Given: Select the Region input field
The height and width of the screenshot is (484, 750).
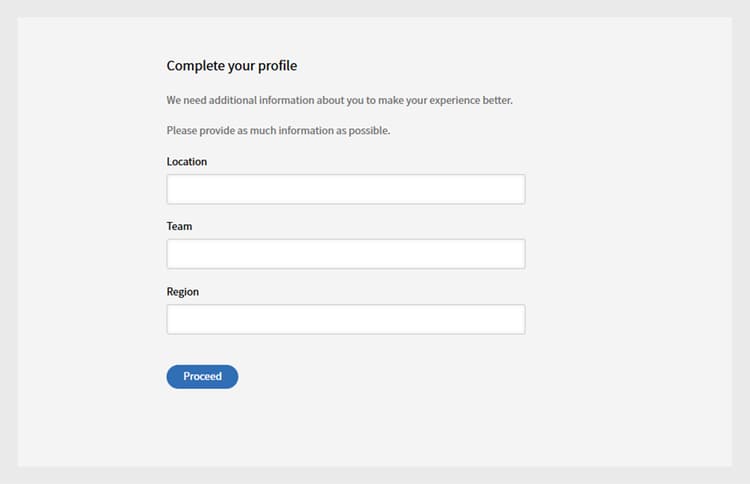Looking at the screenshot, I should coord(346,319).
